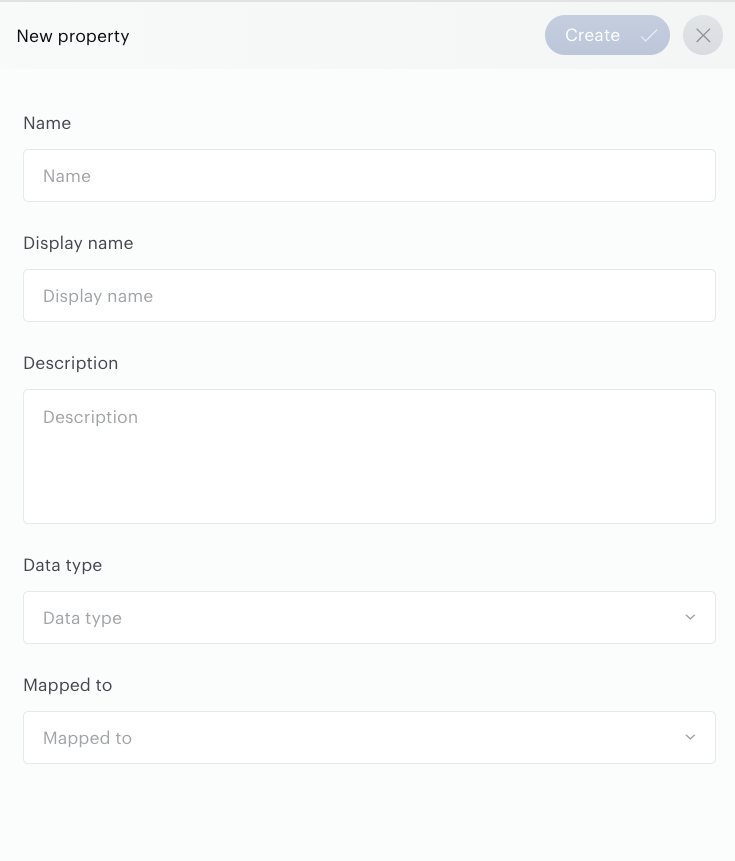Image resolution: width=735 pixels, height=861 pixels.
Task: Click the 'Display name' placeholder text
Action: pyautogui.click(x=98, y=297)
